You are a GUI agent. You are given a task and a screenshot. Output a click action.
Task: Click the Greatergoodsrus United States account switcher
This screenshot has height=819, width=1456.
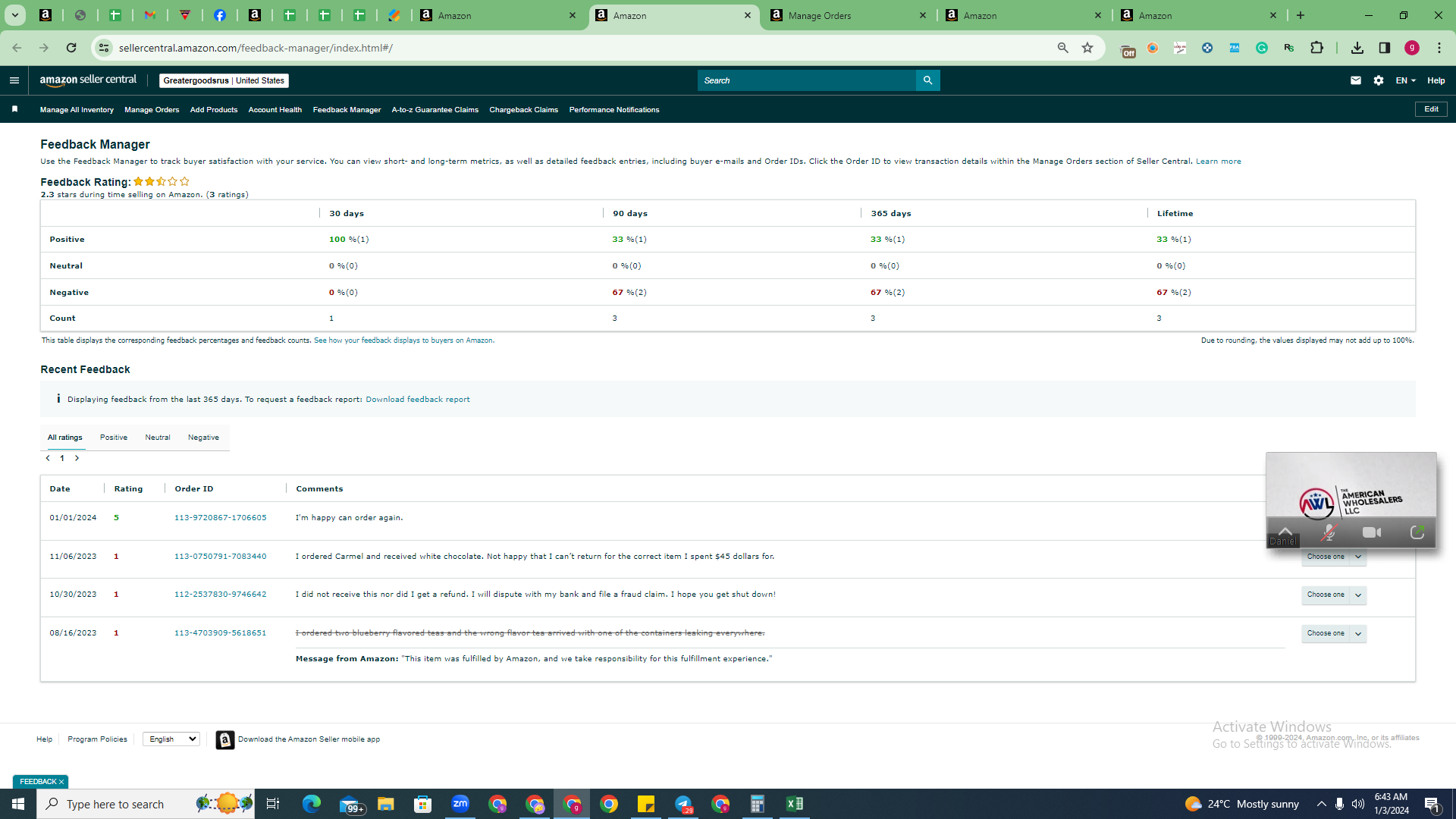(x=224, y=80)
